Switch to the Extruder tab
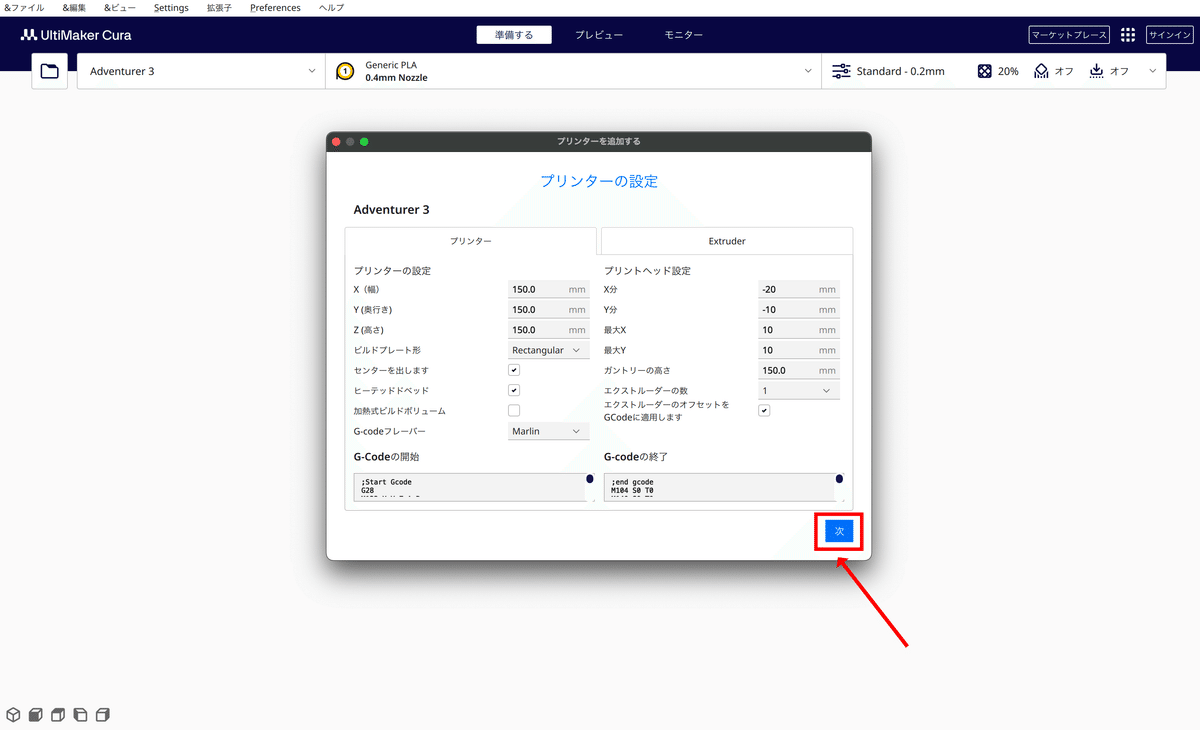Viewport: 1200px width, 730px height. 727,241
